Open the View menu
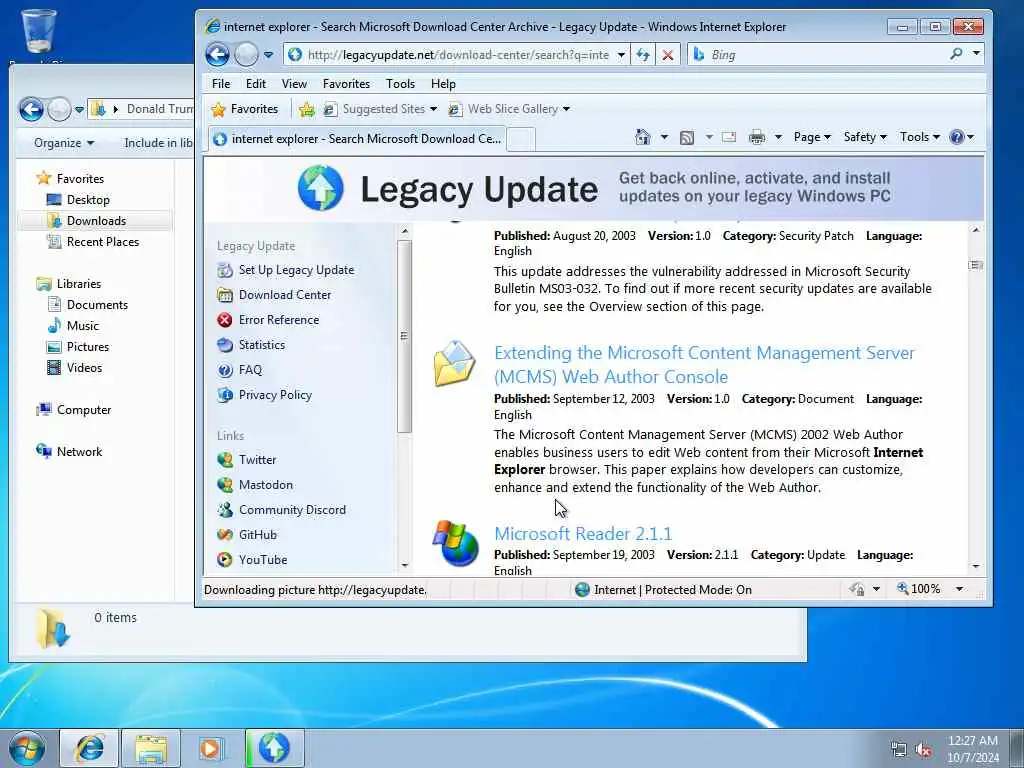Screen dimensions: 1024x768 294,84
